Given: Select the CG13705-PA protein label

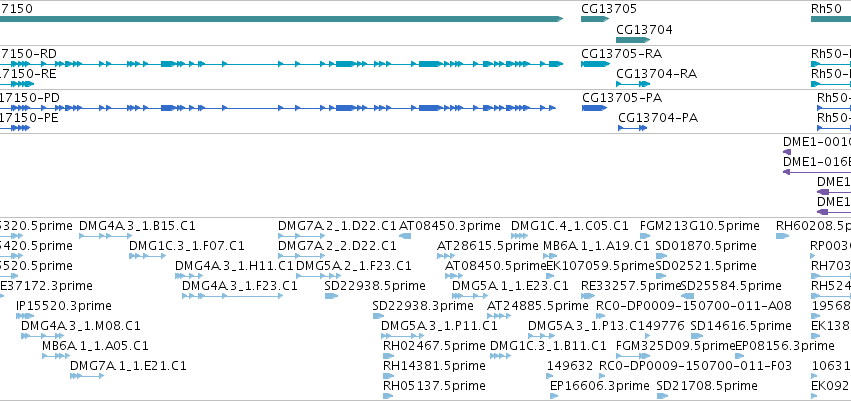Looking at the screenshot, I should pos(622,98).
